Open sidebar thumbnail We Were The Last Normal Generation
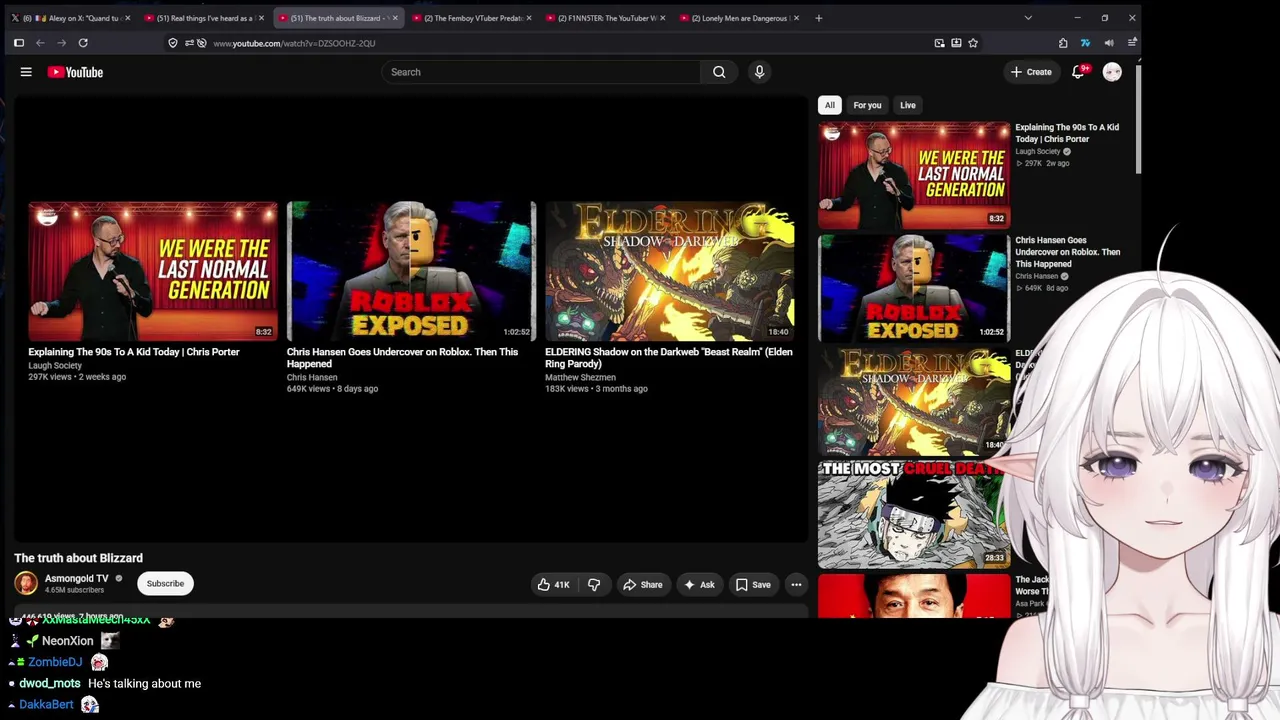 914,175
